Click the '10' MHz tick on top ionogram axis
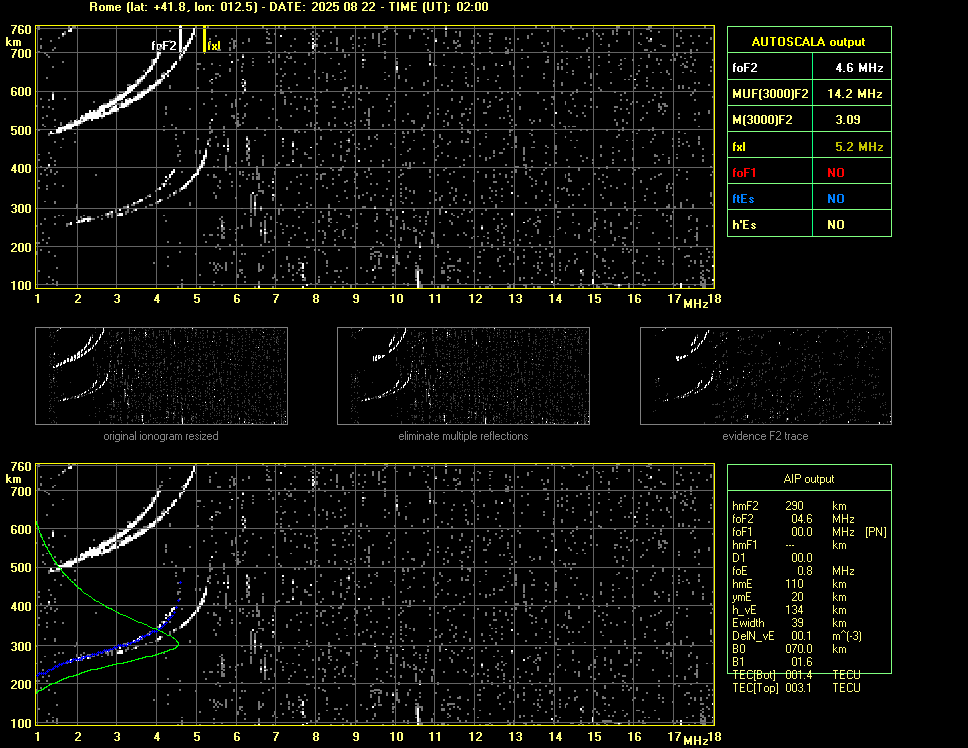This screenshot has width=968, height=748. pyautogui.click(x=396, y=299)
